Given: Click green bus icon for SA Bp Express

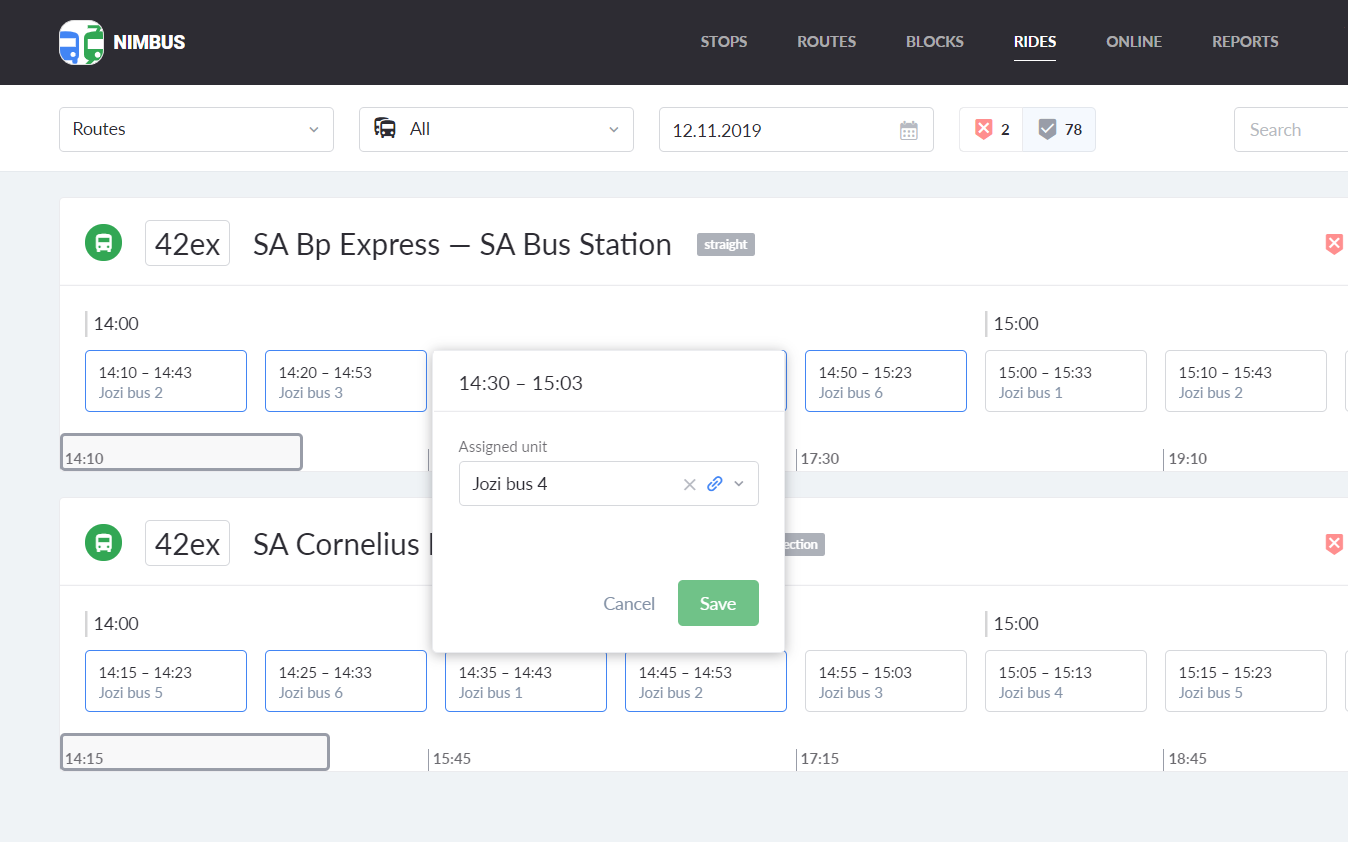Looking at the screenshot, I should coord(103,243).
